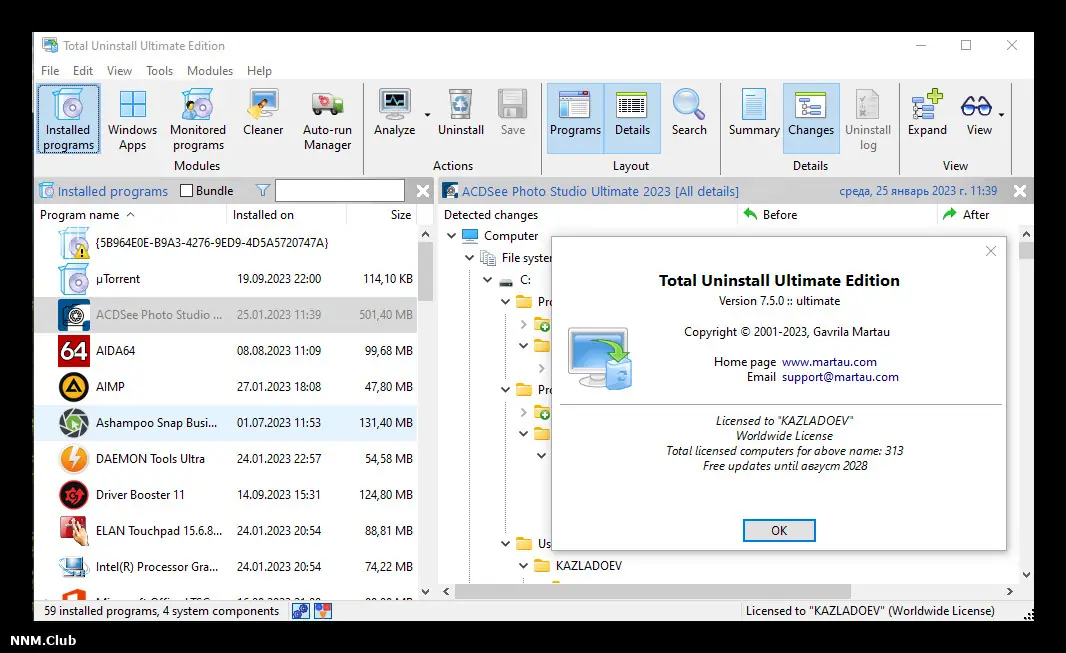Image resolution: width=1066 pixels, height=653 pixels.
Task: Launch the Cleaner tool
Action: pyautogui.click(x=262, y=113)
